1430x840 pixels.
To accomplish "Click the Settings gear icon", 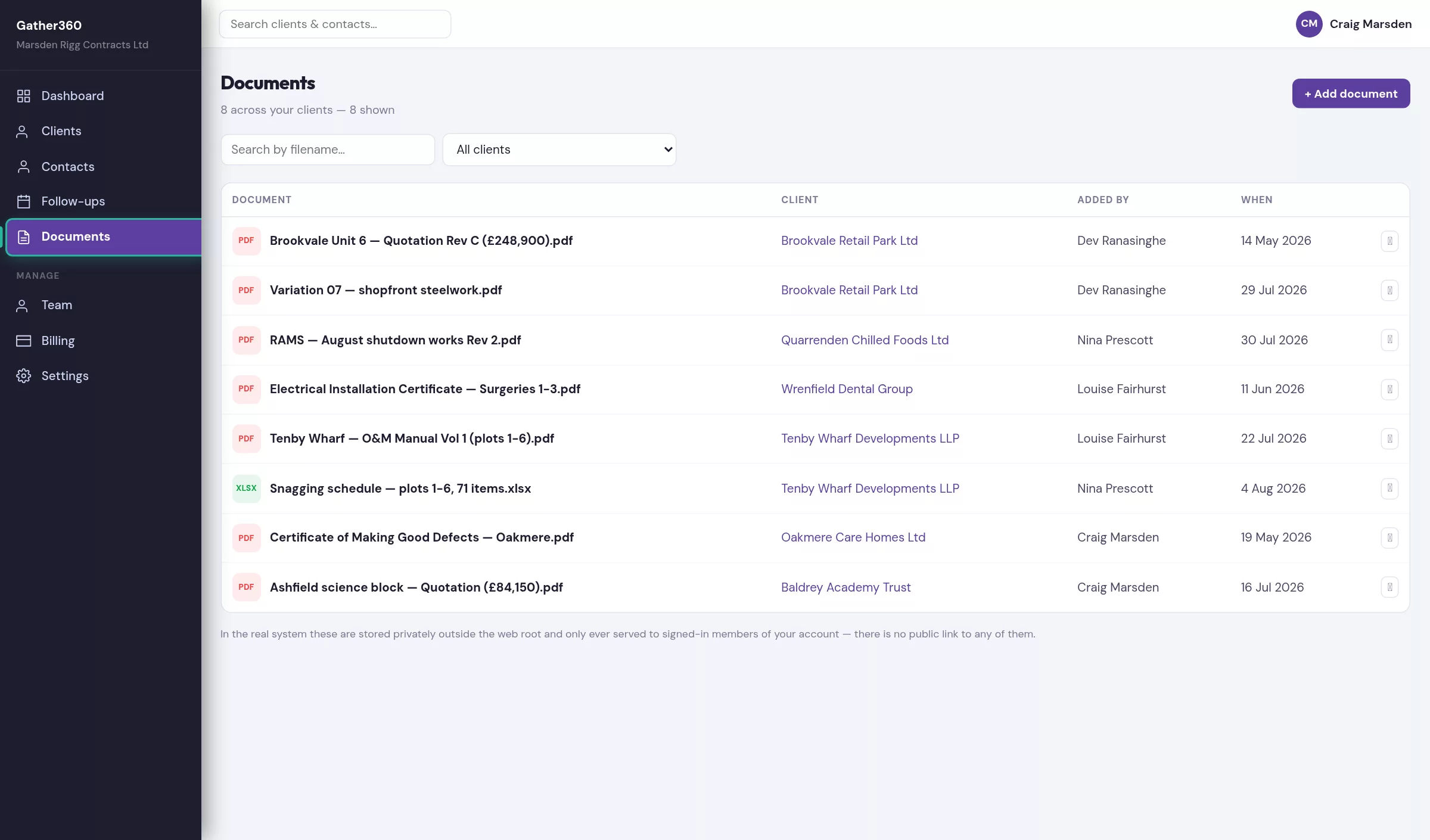I will [x=23, y=376].
